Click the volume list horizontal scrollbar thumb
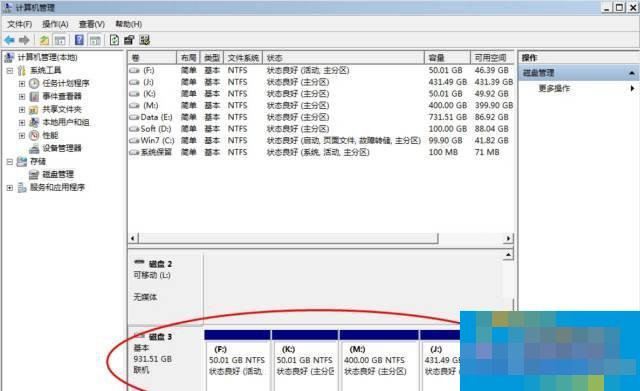 pyautogui.click(x=288, y=238)
